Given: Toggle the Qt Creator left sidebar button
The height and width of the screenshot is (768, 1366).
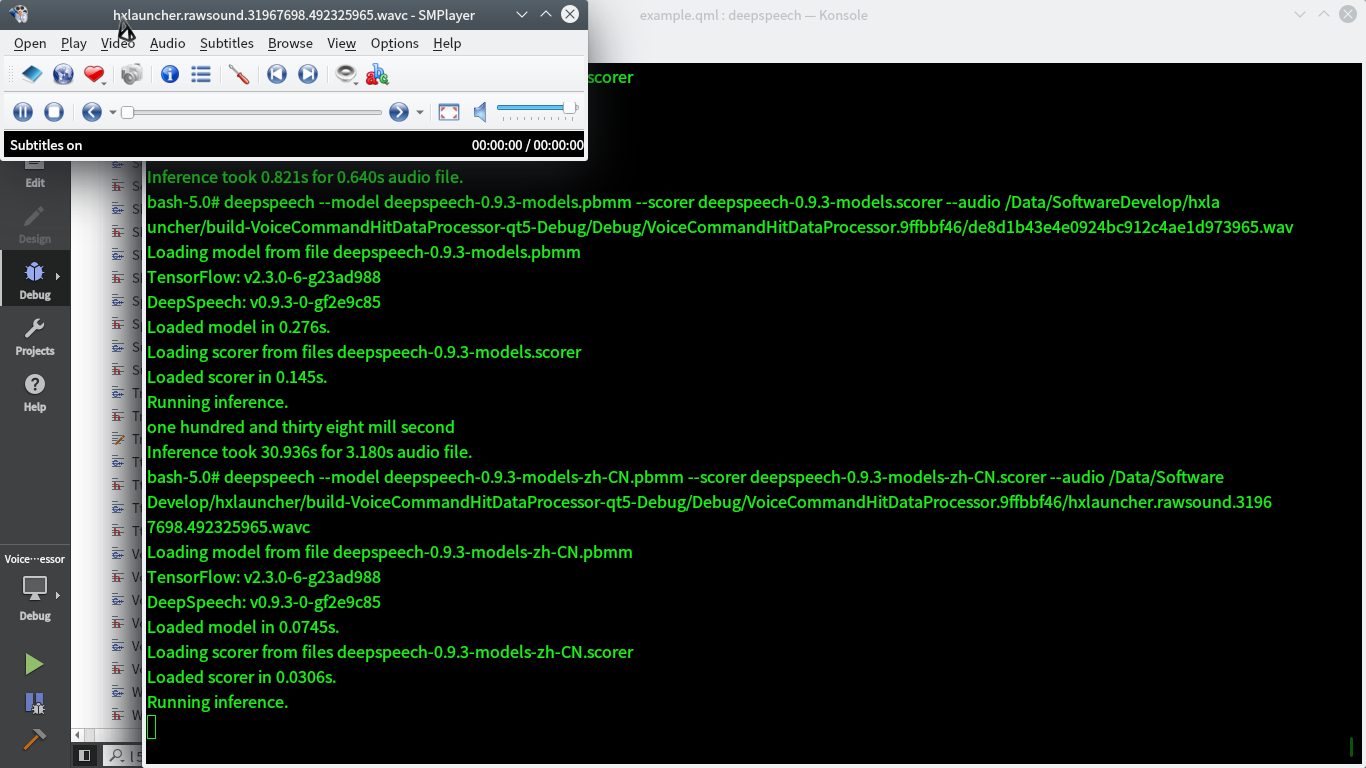Looking at the screenshot, I should pos(85,756).
